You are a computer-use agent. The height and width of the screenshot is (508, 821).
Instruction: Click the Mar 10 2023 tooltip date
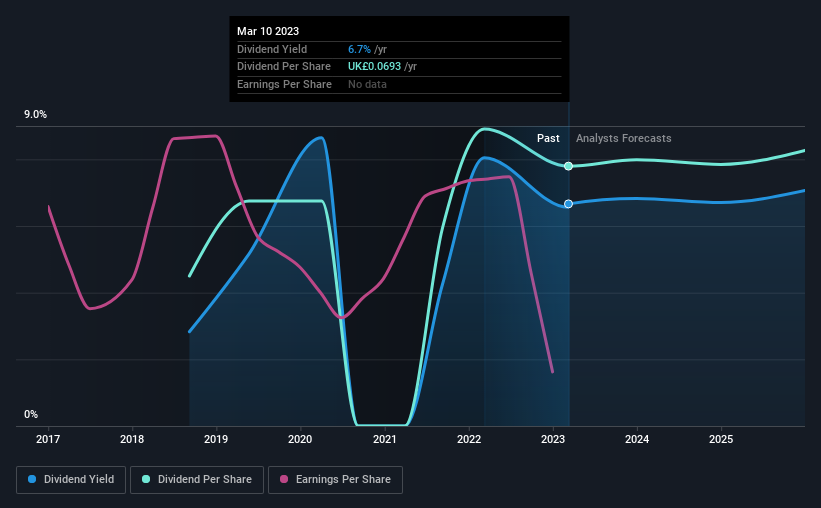268,31
